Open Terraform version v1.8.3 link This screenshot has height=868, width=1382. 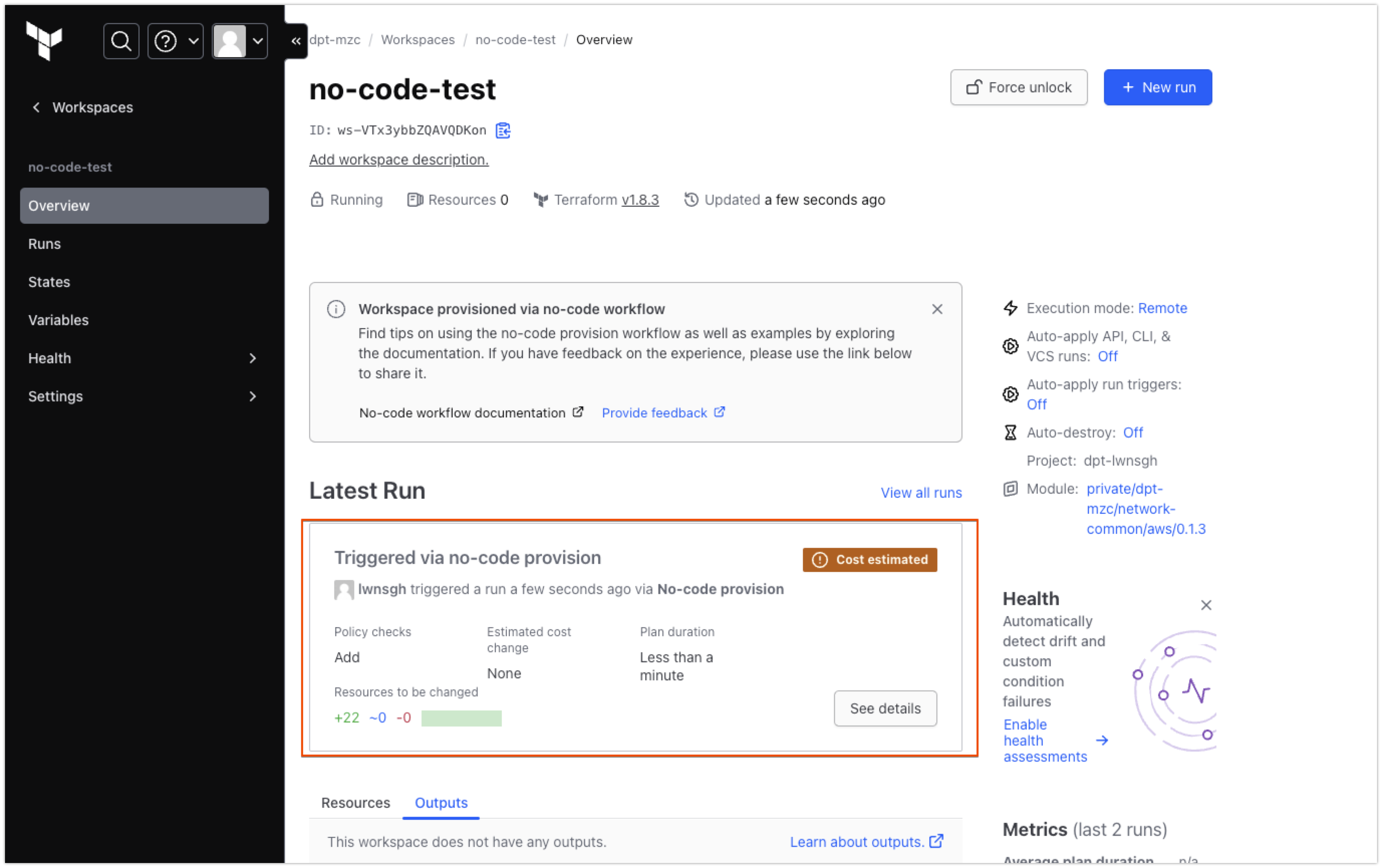[640, 200]
